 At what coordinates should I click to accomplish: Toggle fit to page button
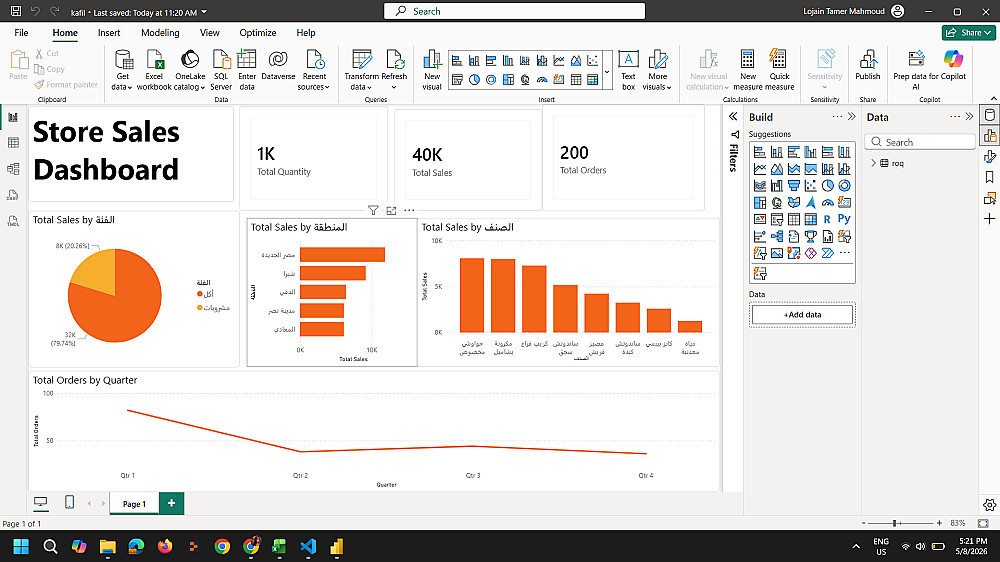pos(983,523)
